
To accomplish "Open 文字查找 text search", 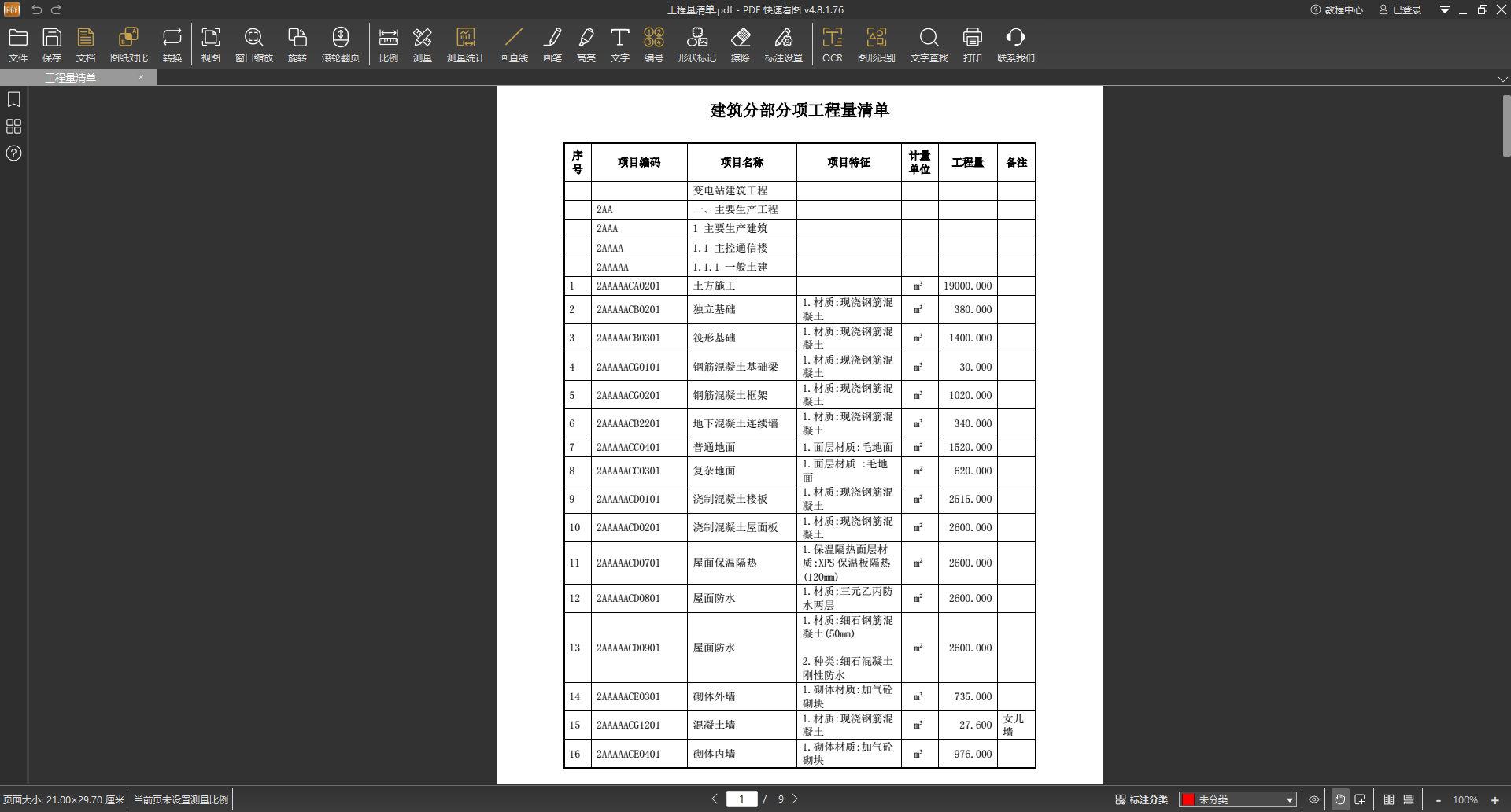I will tap(929, 45).
